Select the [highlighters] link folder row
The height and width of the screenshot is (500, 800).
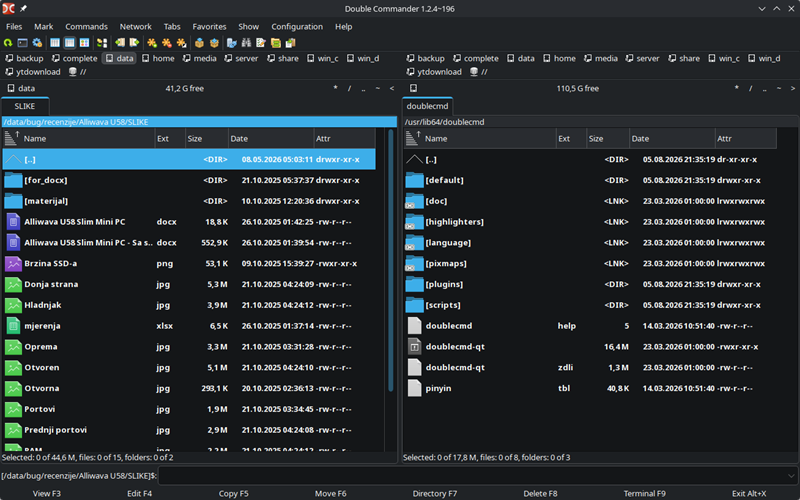(x=590, y=222)
